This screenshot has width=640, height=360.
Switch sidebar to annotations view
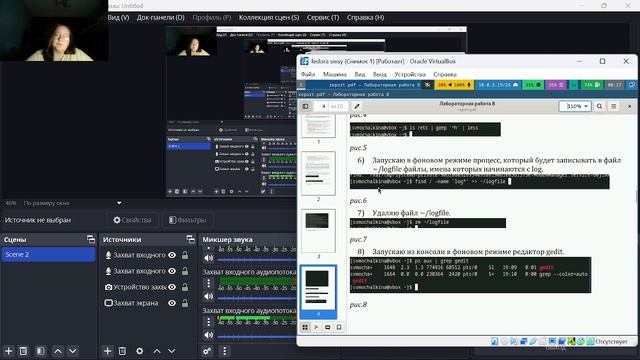click(327, 327)
